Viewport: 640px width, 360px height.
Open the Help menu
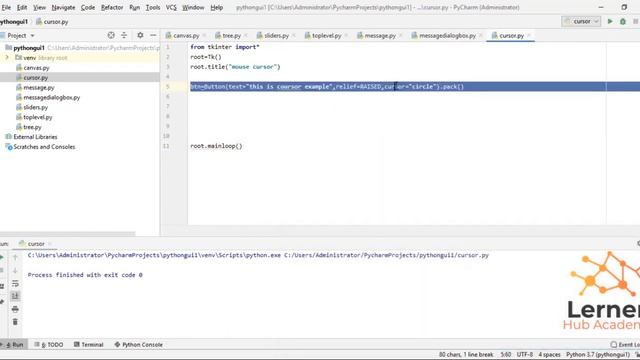tap(216, 7)
